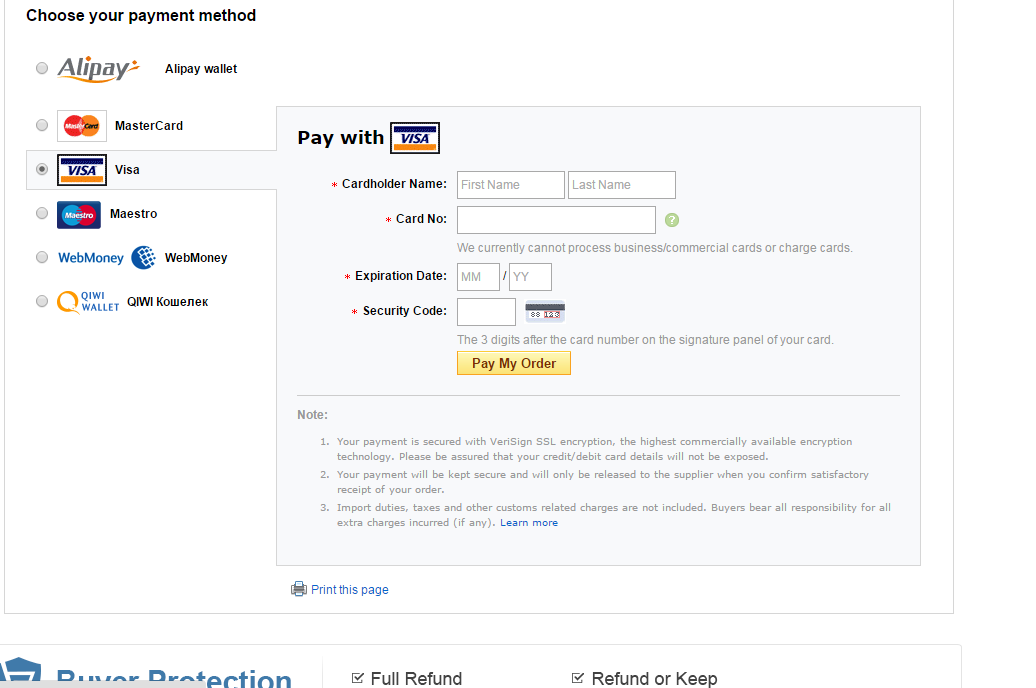
Task: Click the security code card illustration
Action: [545, 311]
